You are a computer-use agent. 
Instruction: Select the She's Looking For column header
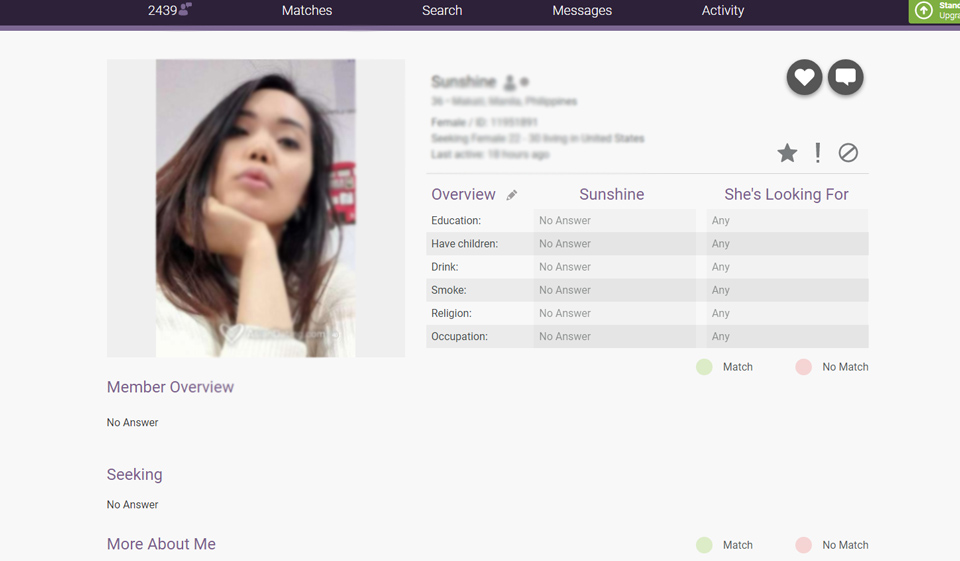786,195
